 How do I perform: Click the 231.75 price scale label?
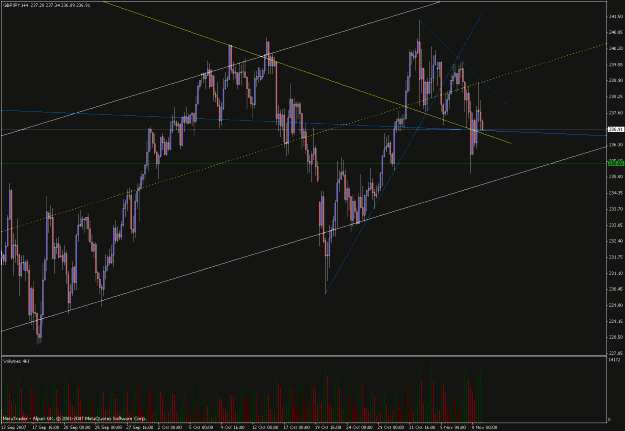point(616,257)
